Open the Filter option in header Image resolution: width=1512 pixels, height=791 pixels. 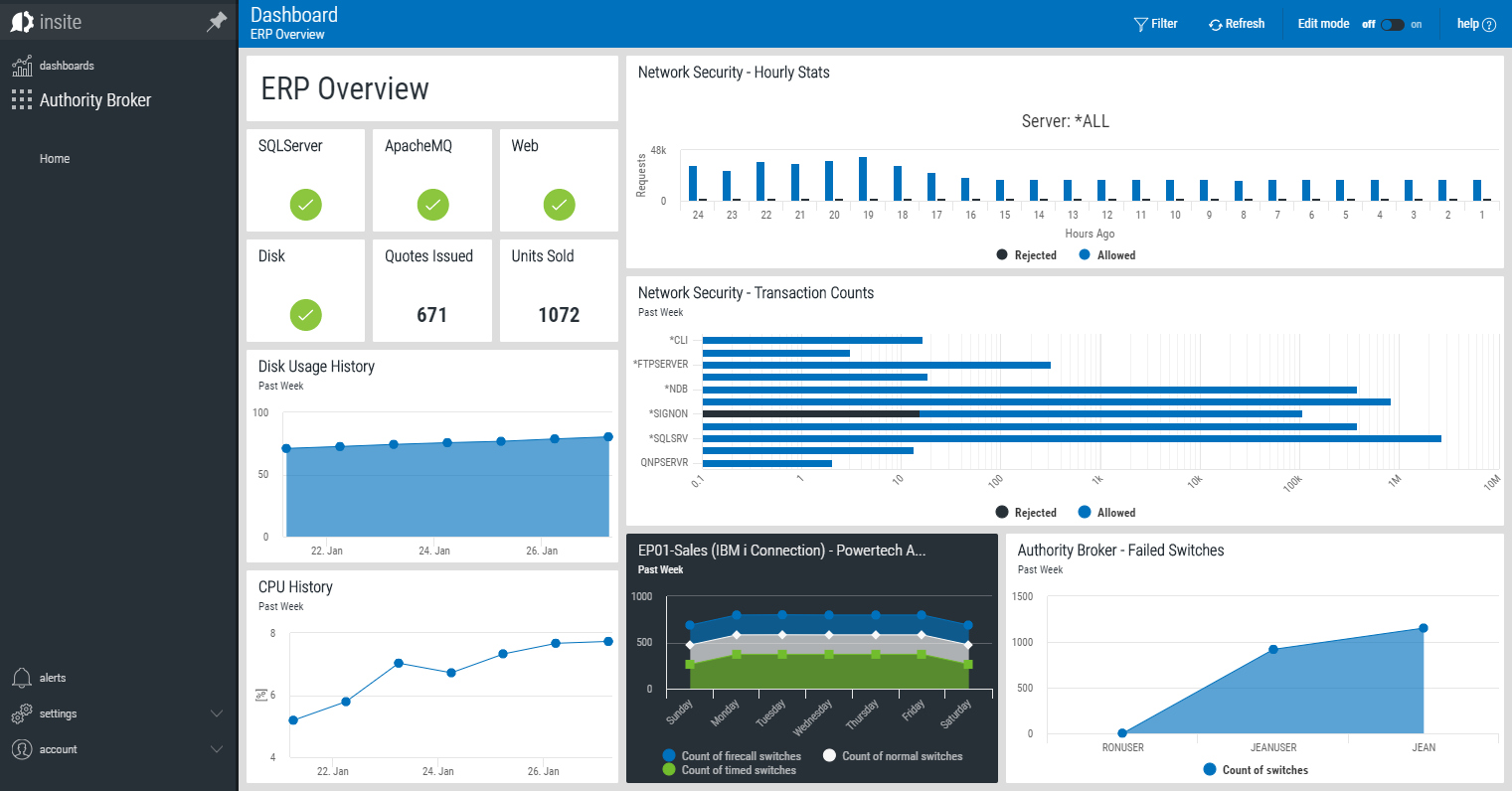pyautogui.click(x=1156, y=24)
